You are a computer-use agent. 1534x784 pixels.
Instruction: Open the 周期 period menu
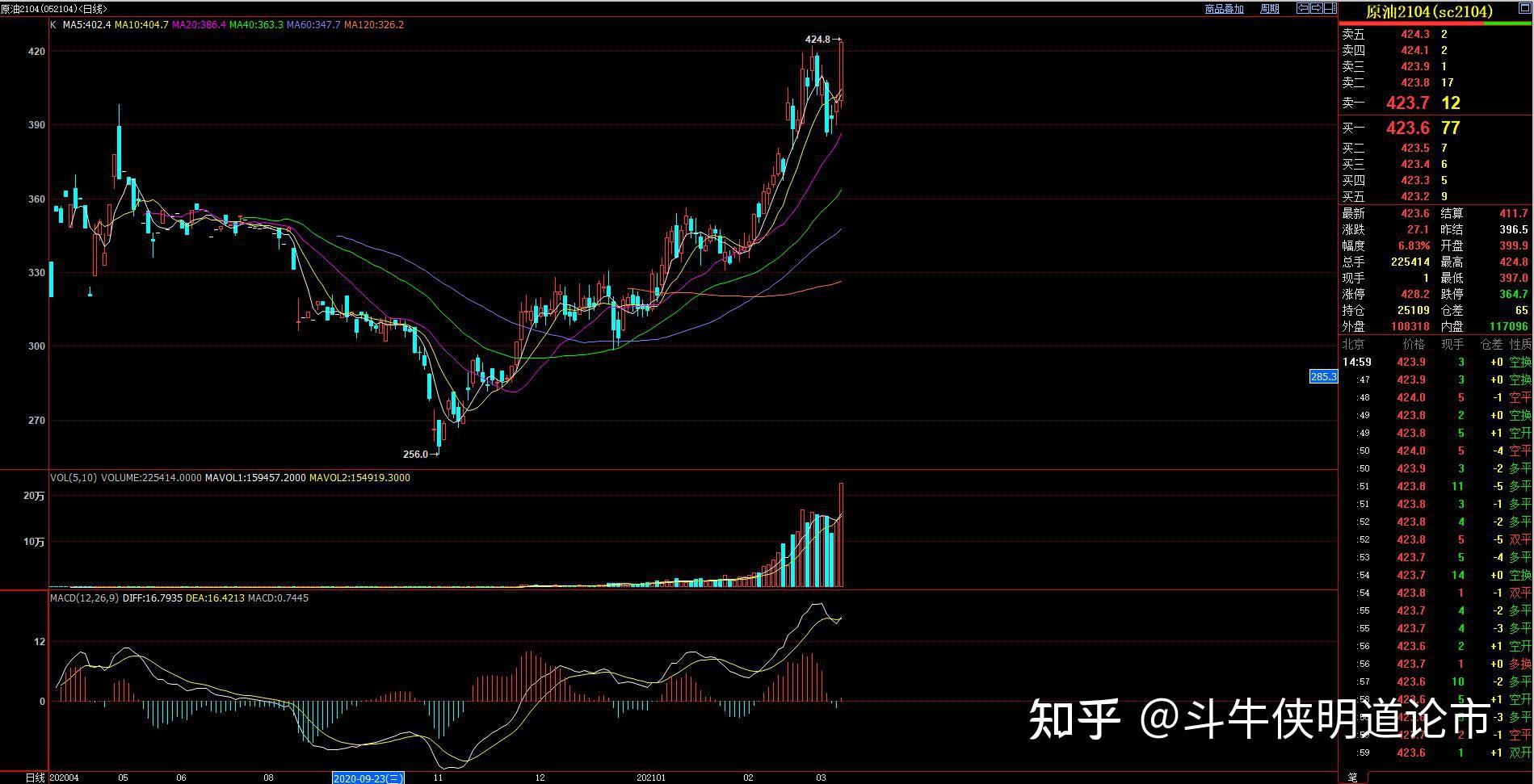click(1269, 9)
